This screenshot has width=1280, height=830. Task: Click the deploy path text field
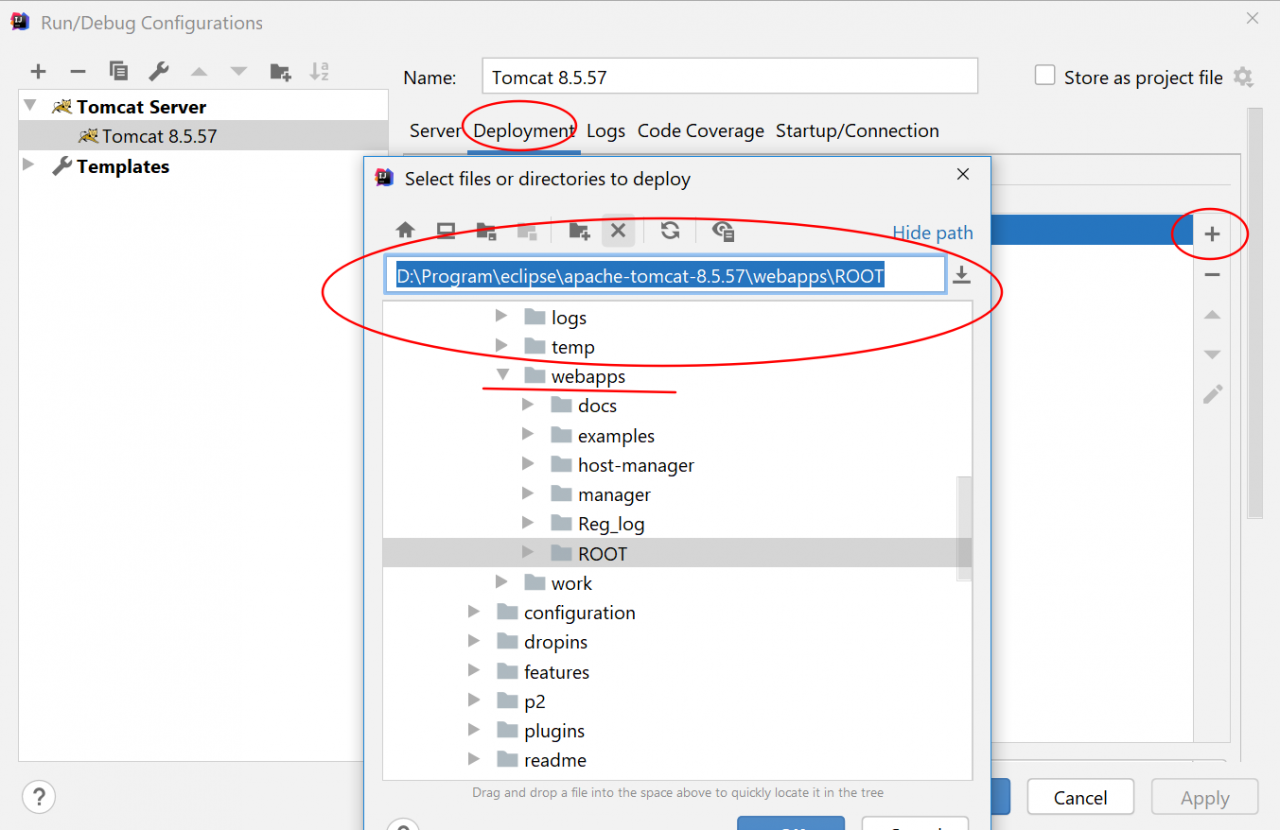click(666, 275)
